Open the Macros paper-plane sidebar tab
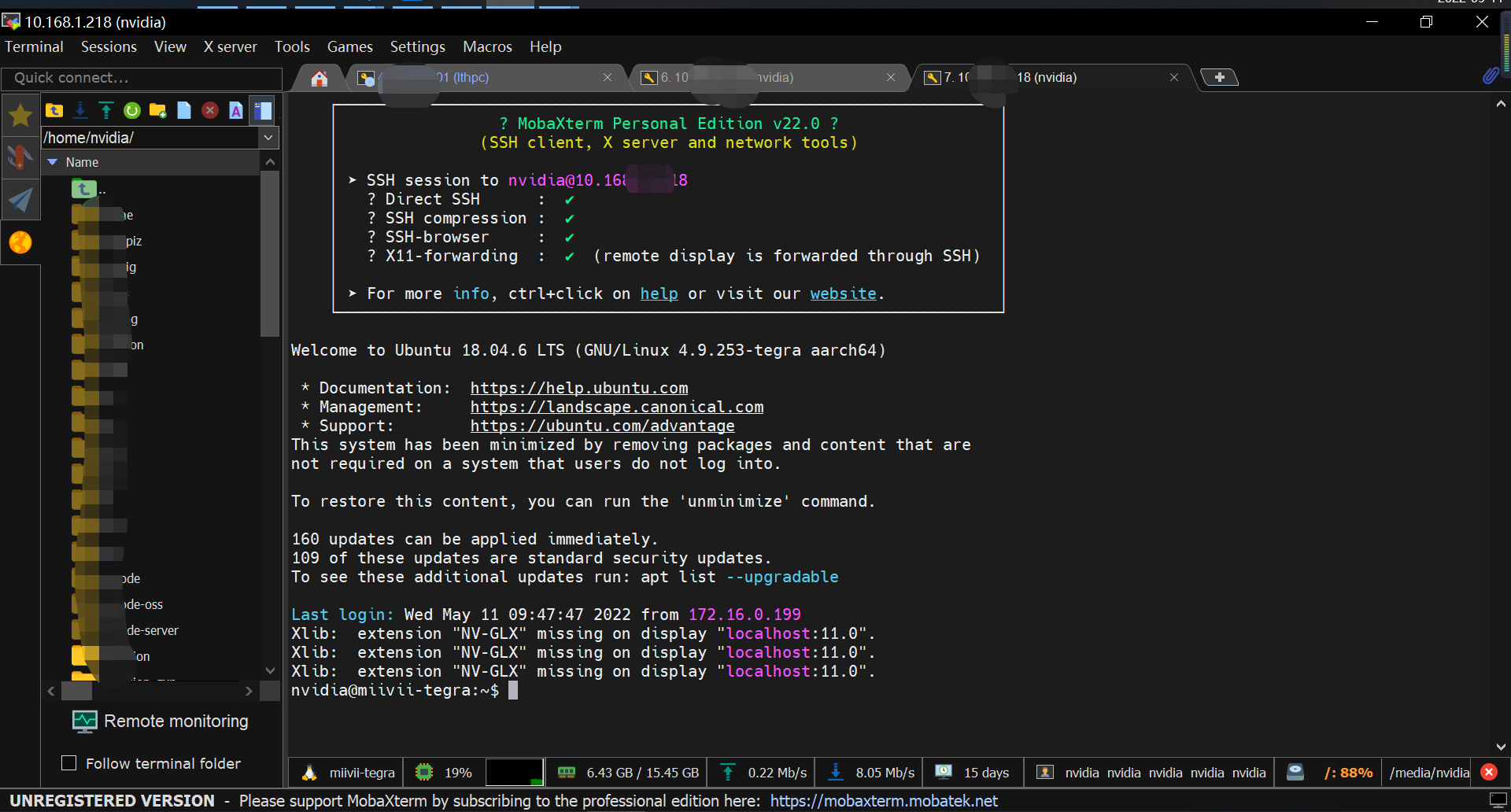Screen dimensions: 1511x812 (20, 200)
